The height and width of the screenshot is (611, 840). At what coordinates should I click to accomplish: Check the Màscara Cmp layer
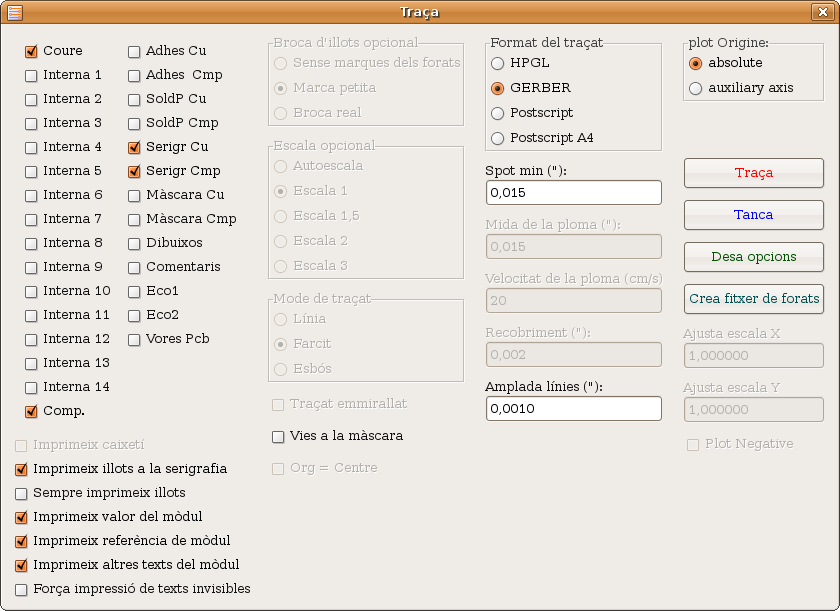pyautogui.click(x=134, y=220)
